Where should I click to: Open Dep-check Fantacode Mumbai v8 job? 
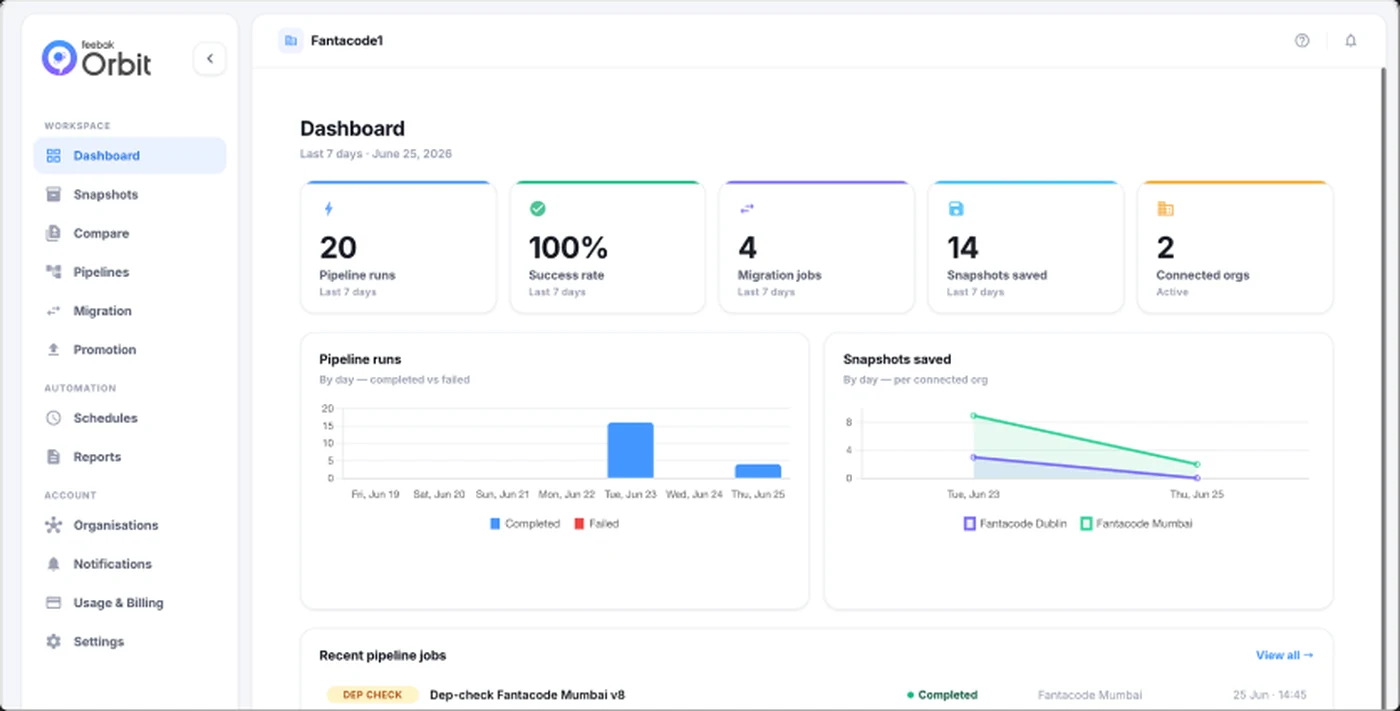click(527, 695)
